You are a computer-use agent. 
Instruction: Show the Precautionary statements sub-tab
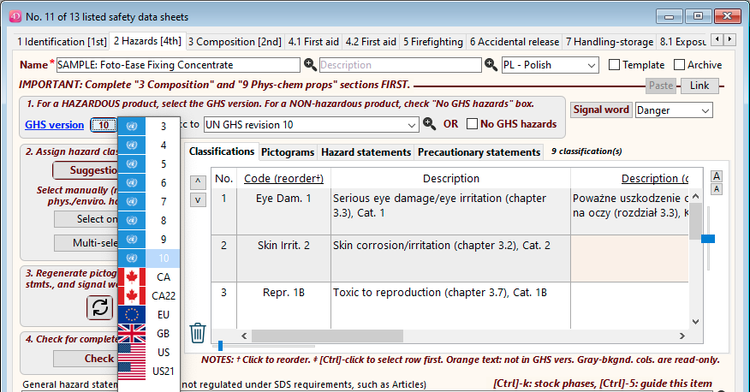tap(479, 152)
